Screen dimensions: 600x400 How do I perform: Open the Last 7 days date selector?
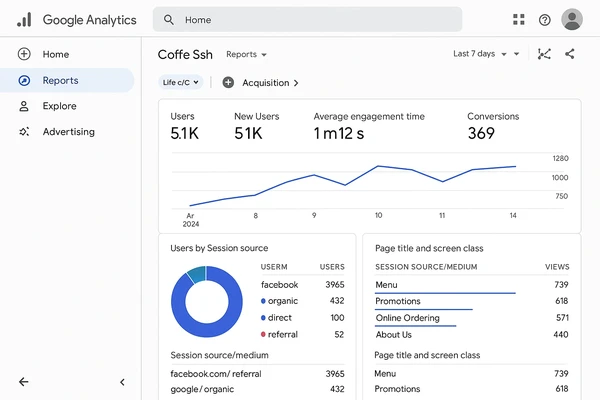click(486, 54)
